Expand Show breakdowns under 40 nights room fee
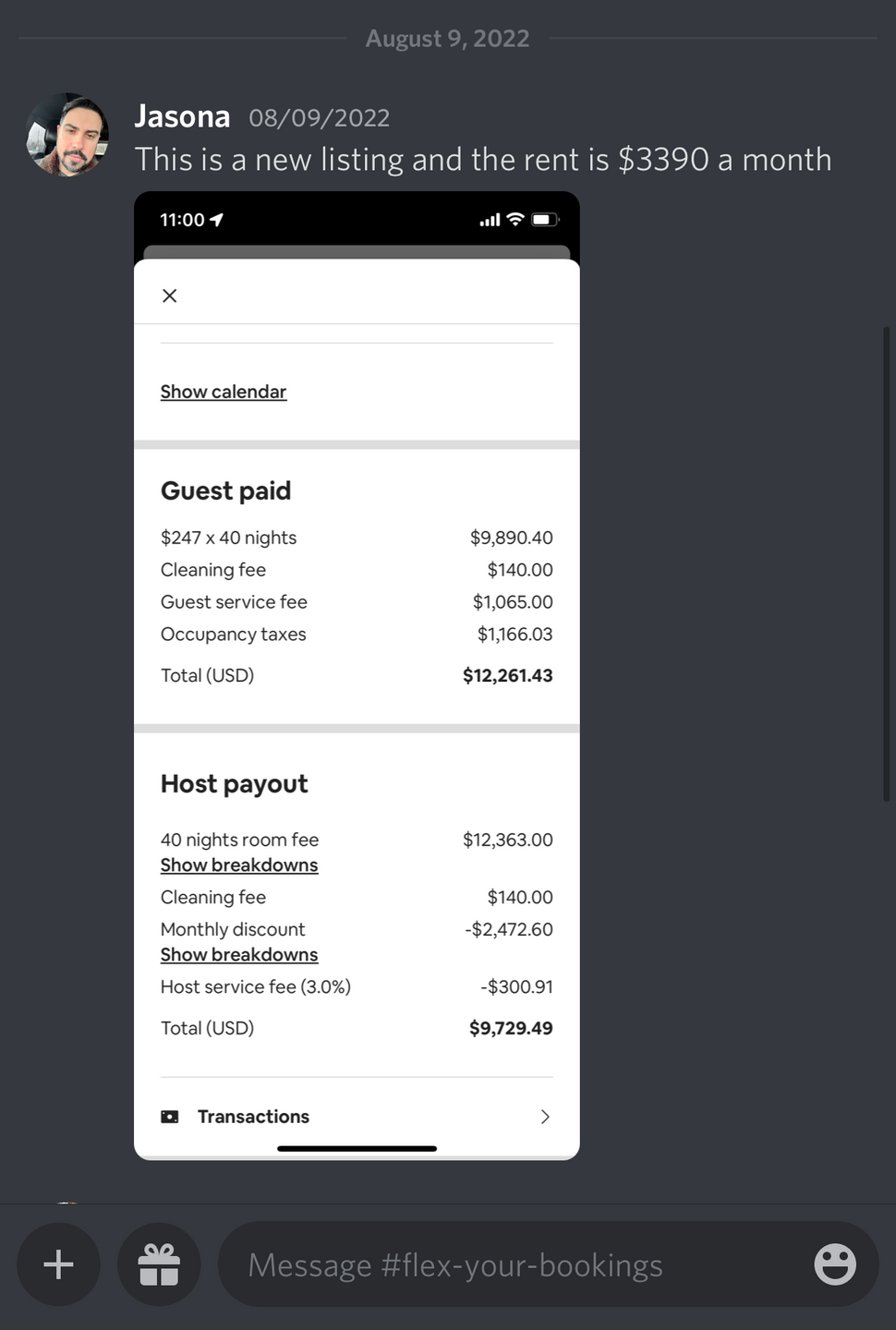Screen dimensions: 896x1330 [239, 865]
